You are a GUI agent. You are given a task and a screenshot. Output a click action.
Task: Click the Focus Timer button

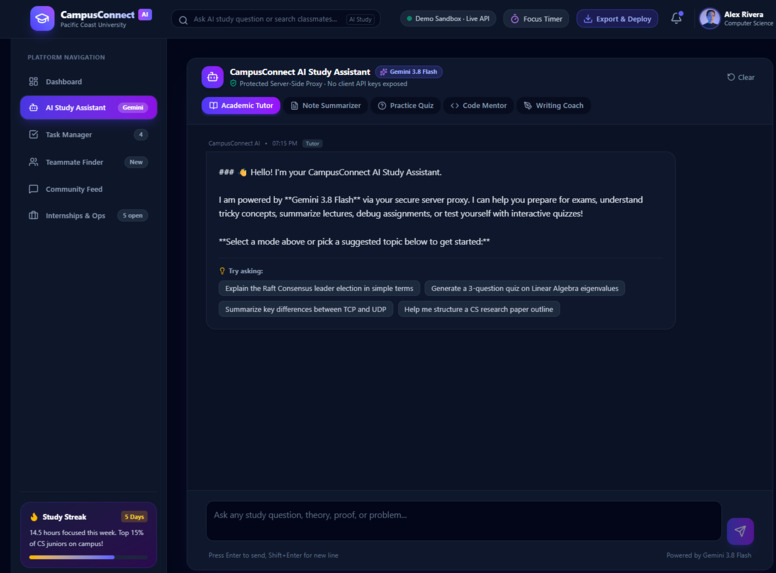click(536, 19)
